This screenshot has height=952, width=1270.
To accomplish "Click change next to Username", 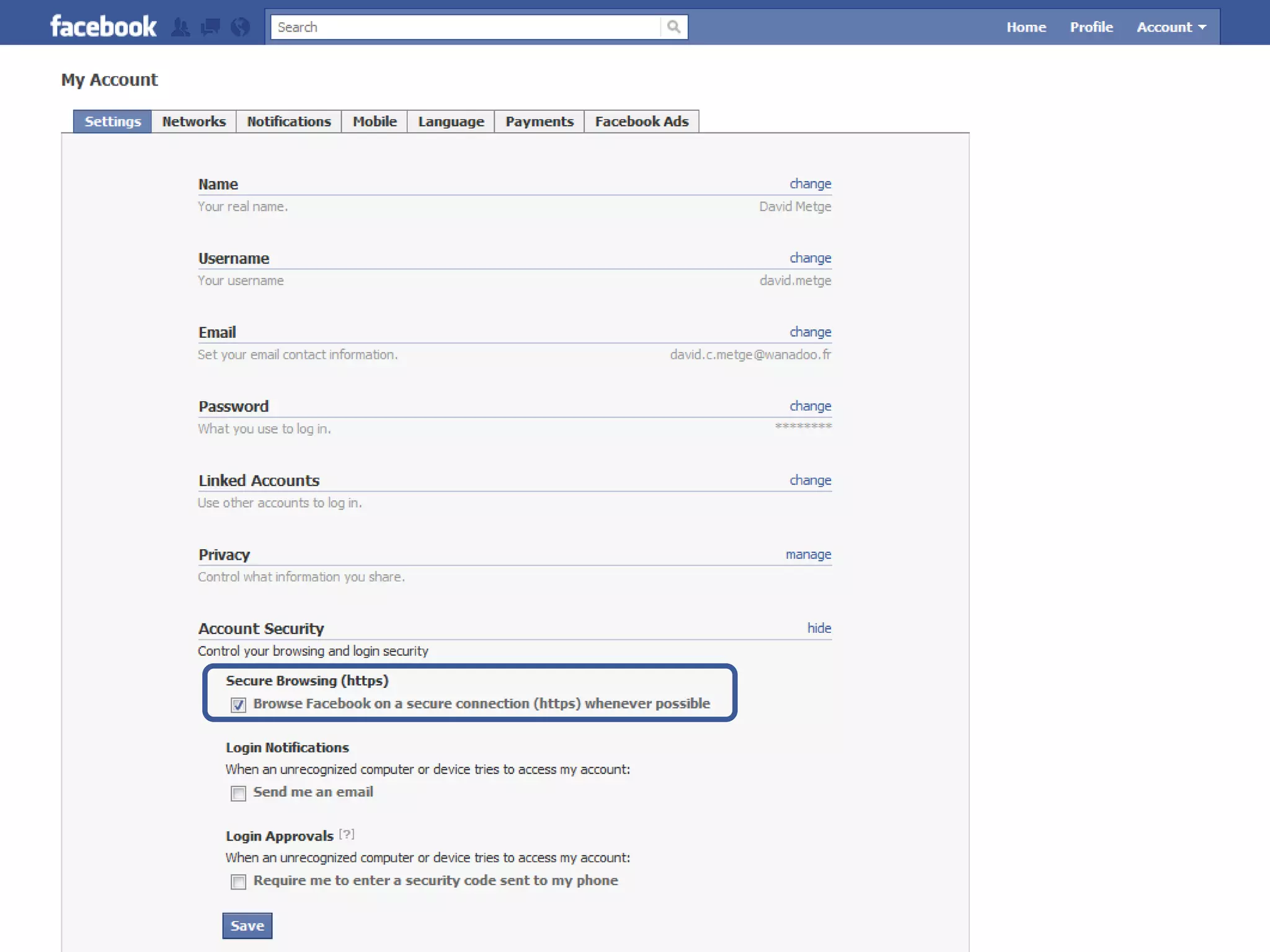I will pyautogui.click(x=810, y=258).
